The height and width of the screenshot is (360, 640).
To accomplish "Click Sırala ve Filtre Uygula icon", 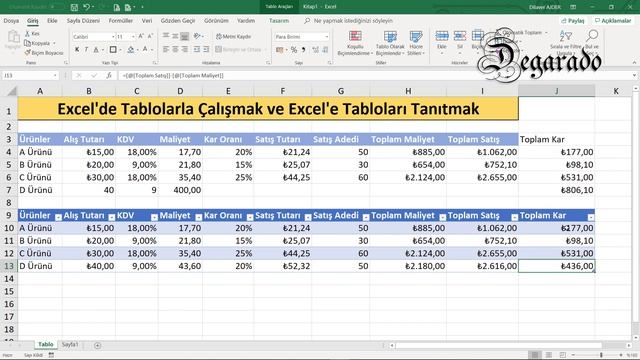I will 565,36.
